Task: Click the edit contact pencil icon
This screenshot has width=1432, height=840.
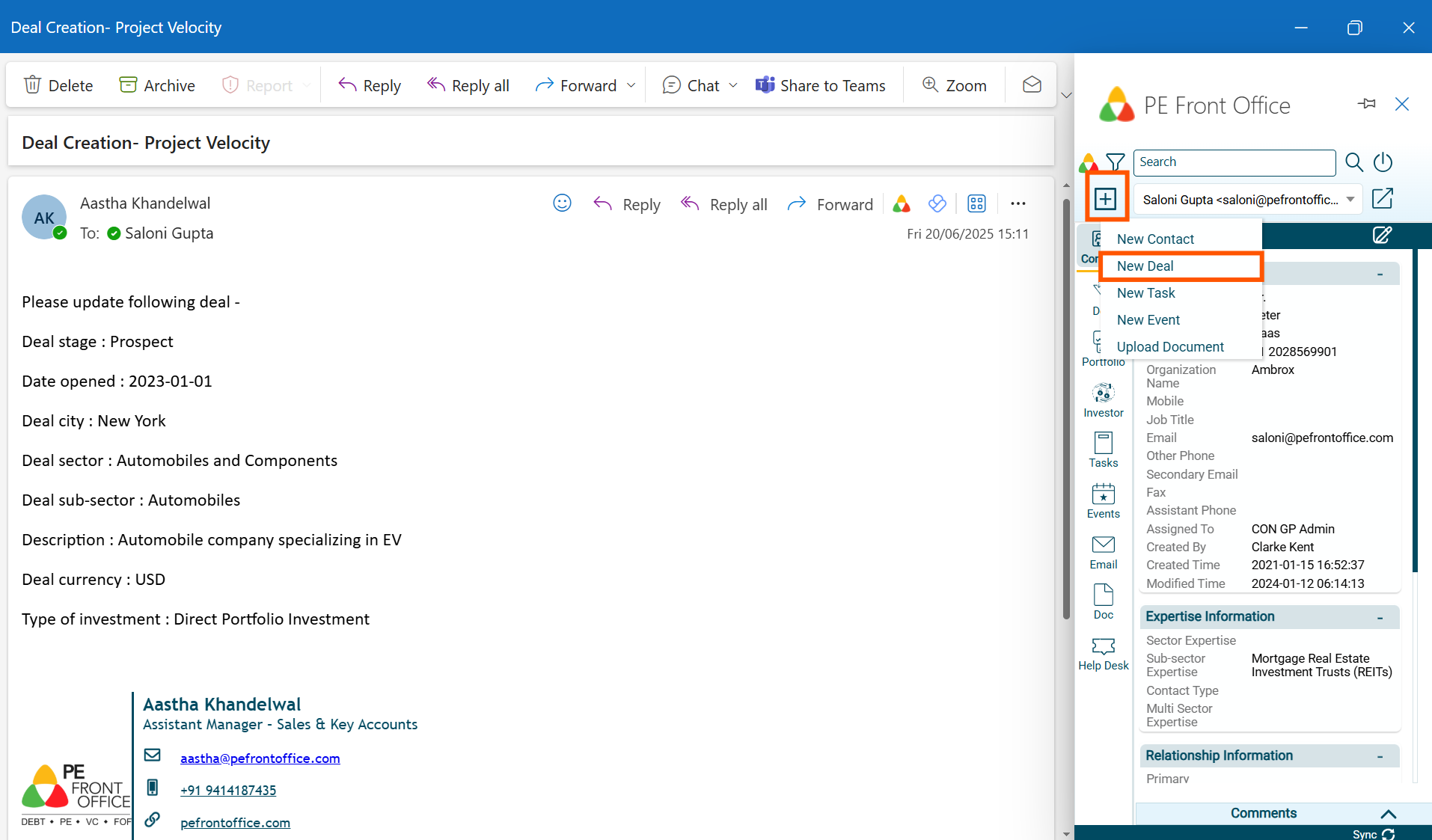Action: (x=1382, y=236)
